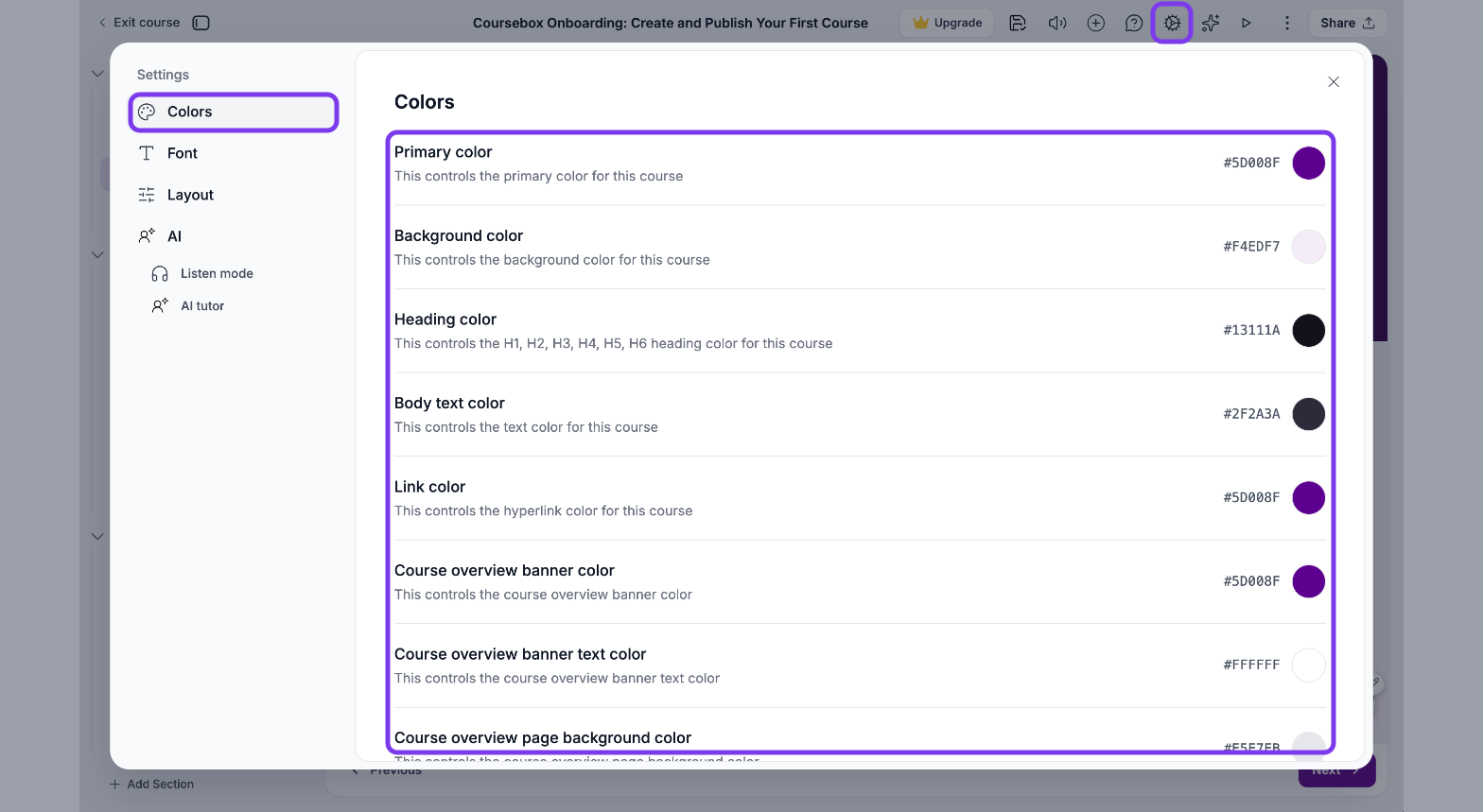Click the Exit course link
This screenshot has width=1483, height=812.
tap(139, 23)
